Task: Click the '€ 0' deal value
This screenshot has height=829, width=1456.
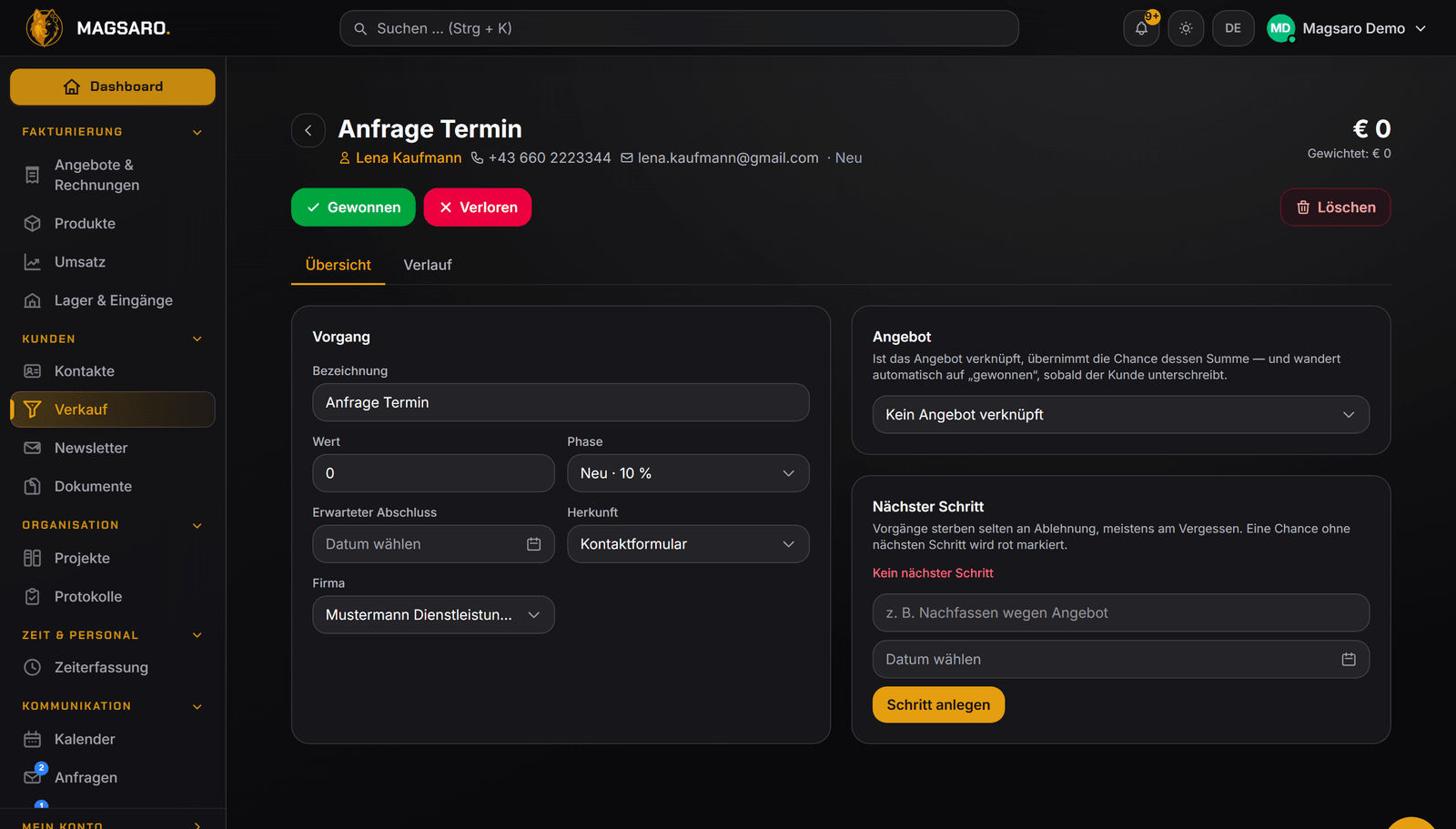Action: click(1371, 129)
